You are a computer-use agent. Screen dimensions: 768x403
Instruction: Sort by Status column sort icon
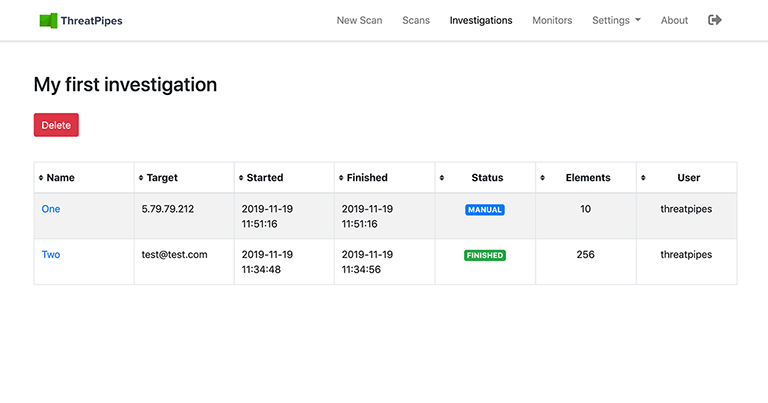441,178
